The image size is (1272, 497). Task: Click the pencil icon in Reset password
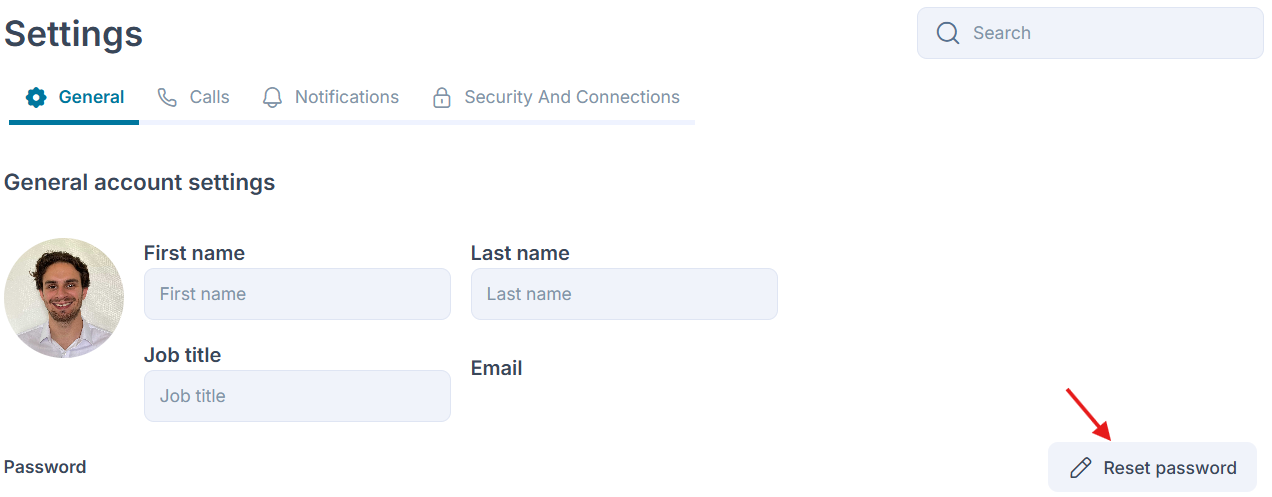(x=1080, y=468)
